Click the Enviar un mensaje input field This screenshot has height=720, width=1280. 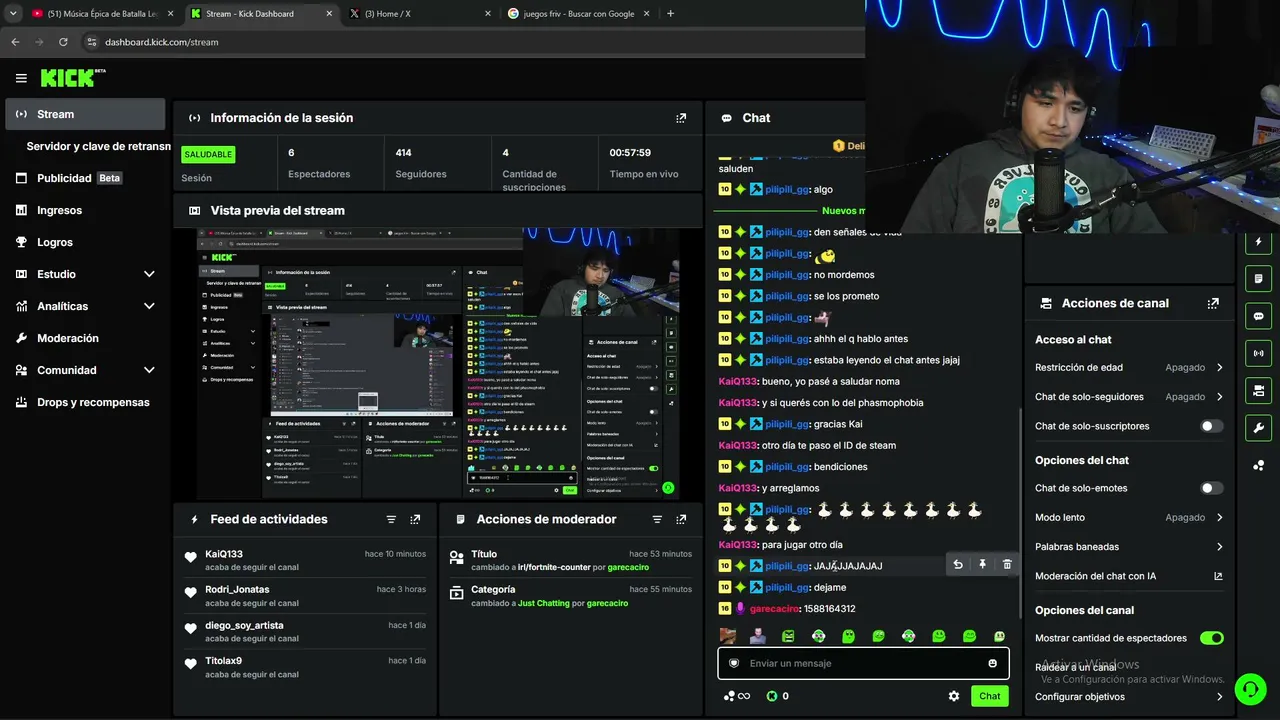point(863,663)
